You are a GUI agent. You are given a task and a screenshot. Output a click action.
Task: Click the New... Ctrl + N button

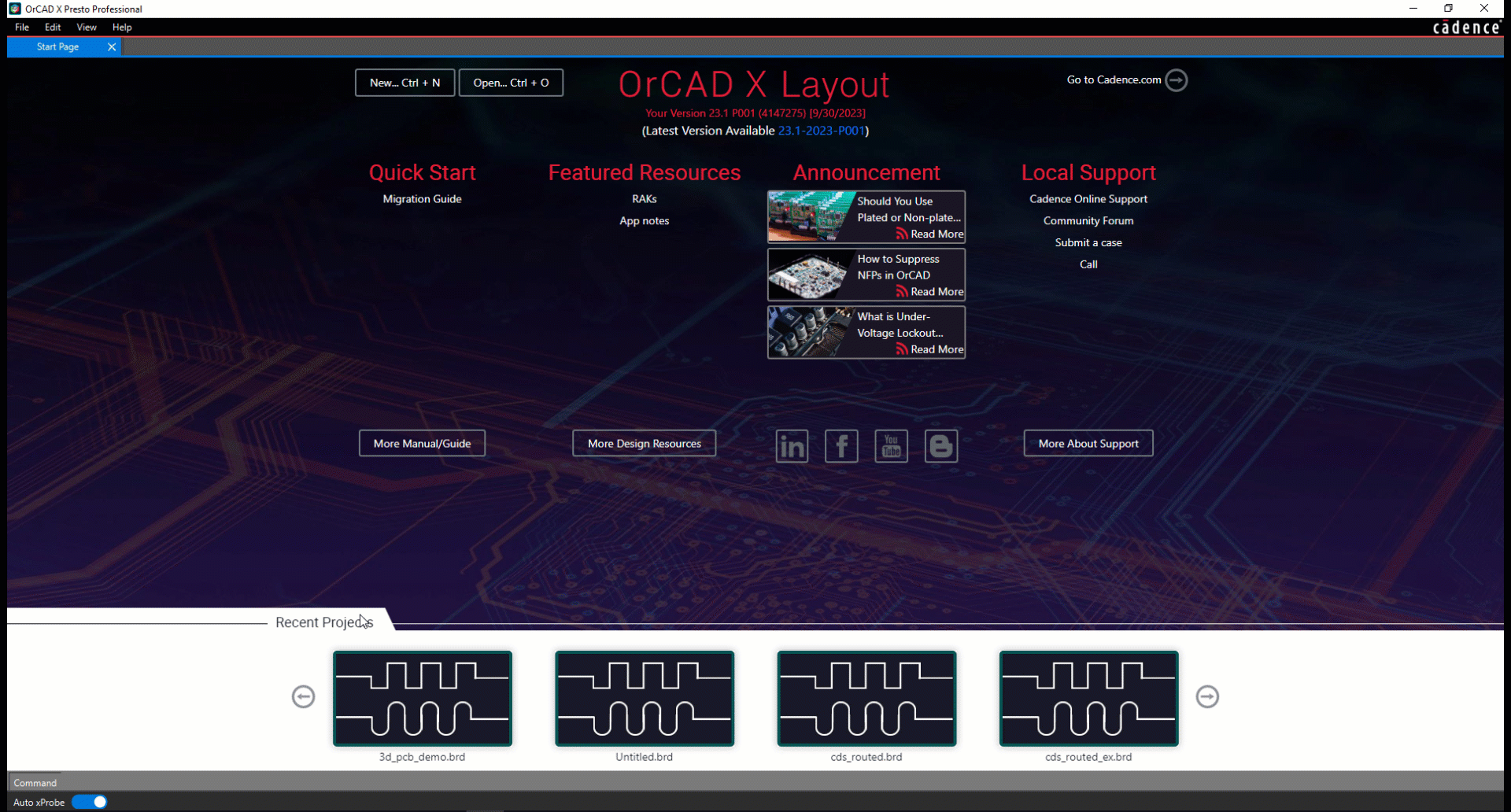click(405, 83)
